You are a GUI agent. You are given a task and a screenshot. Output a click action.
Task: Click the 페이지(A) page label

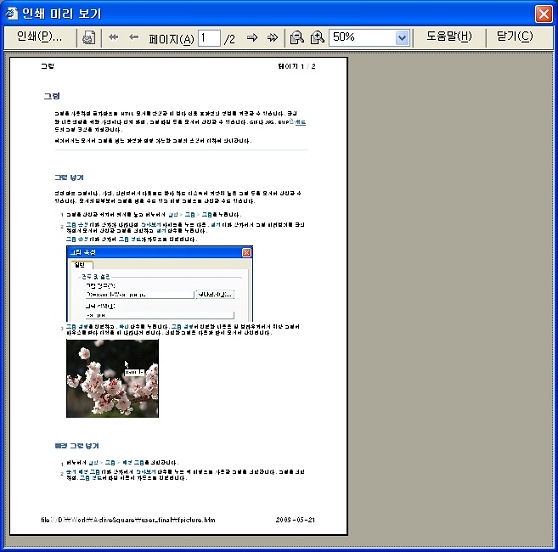coord(172,38)
